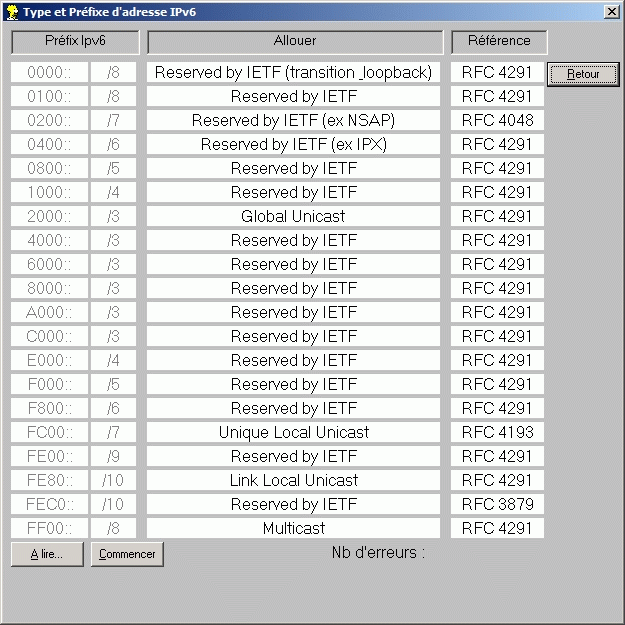625x625 pixels.
Task: Click the Global Unicast allocation field
Action: pos(293,217)
